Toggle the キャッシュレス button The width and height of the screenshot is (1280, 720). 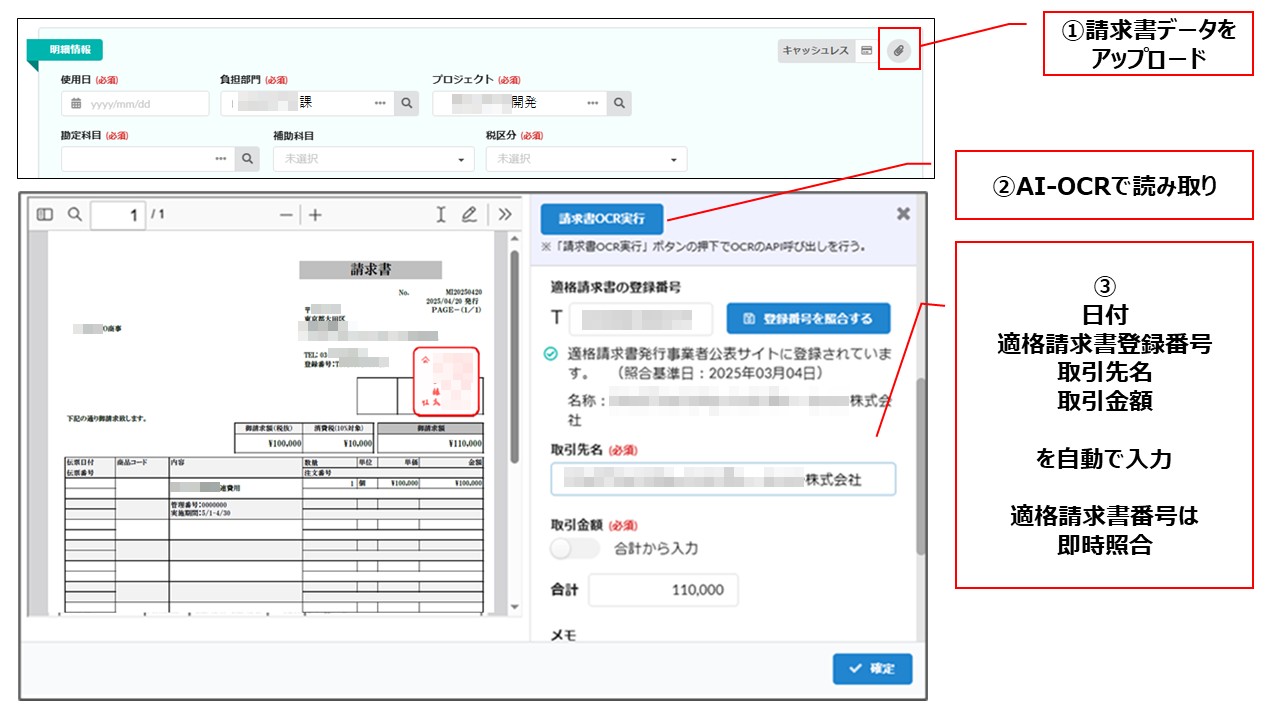(815, 50)
